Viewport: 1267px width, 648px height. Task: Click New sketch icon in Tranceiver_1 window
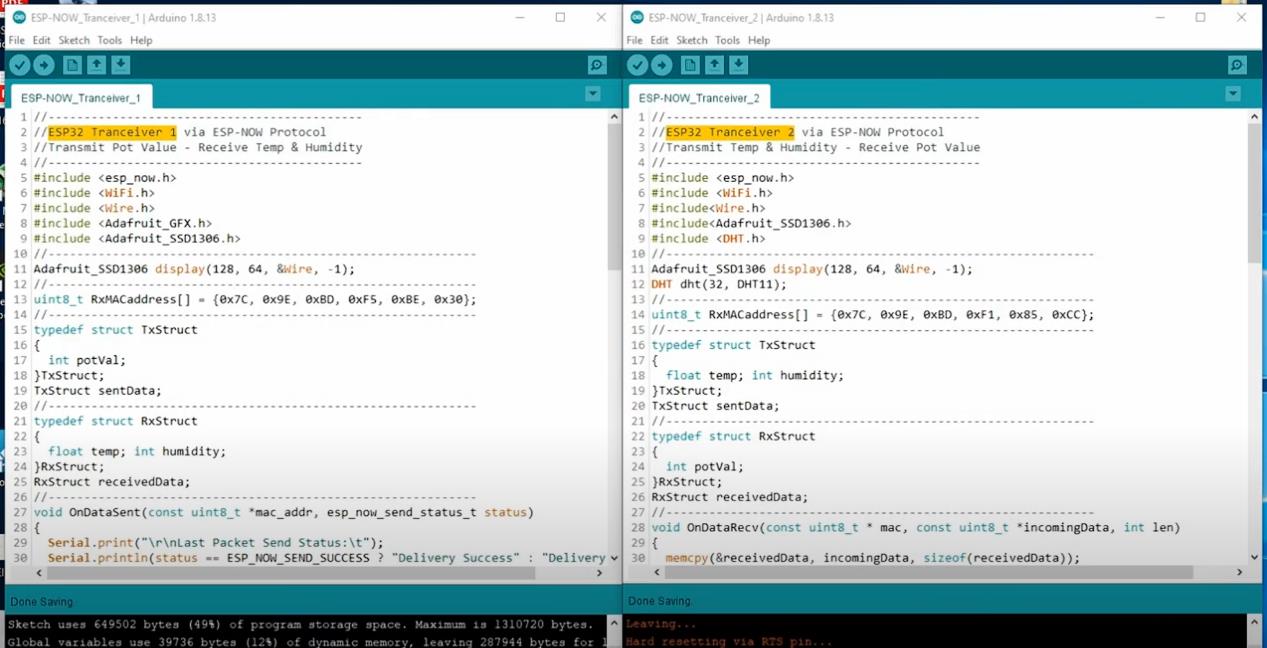coord(72,65)
